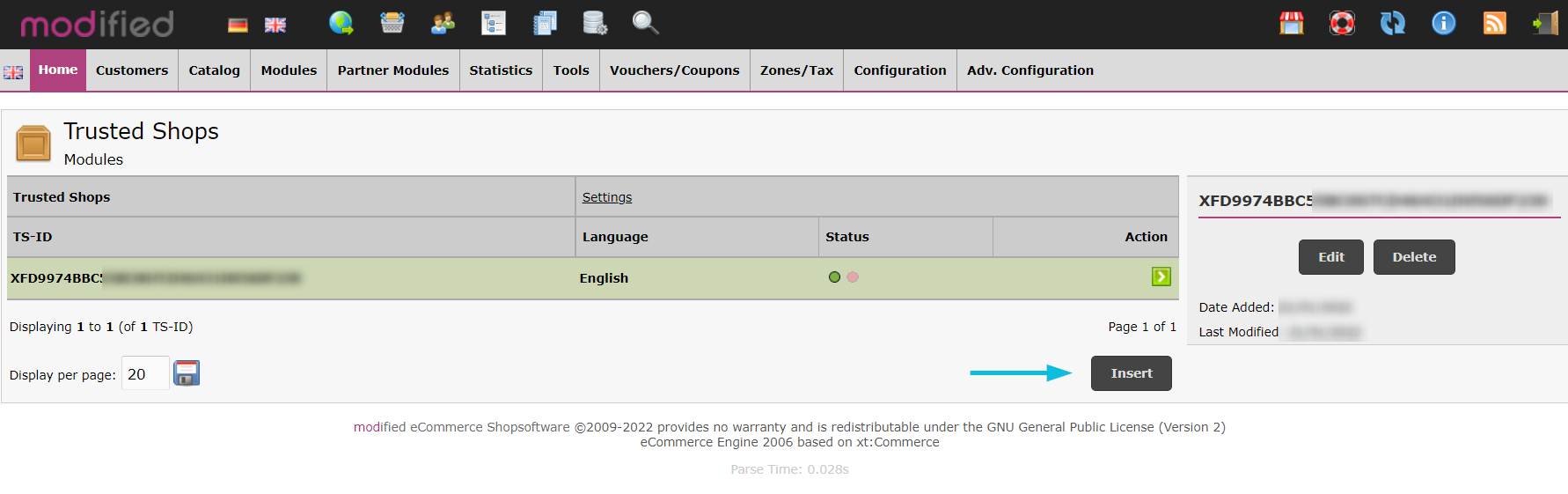
Task: Click the modified logo in the header
Action: 97,24
